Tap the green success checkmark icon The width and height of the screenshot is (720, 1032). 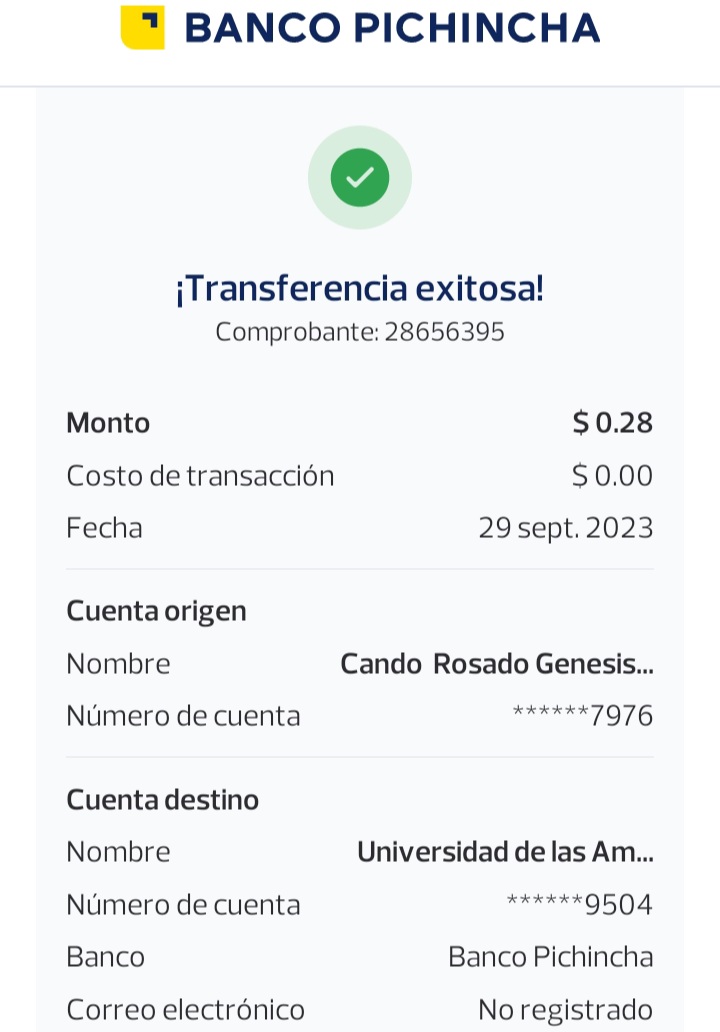pyautogui.click(x=360, y=178)
